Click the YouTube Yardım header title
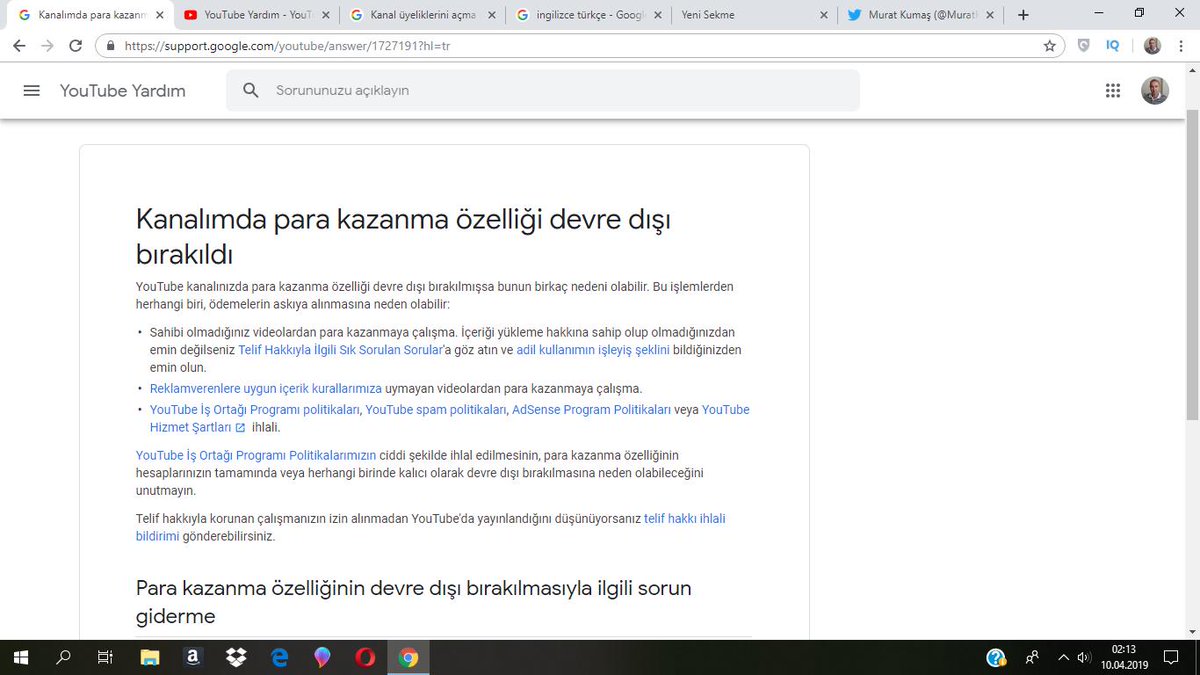Viewport: 1200px width, 675px height. (x=123, y=91)
